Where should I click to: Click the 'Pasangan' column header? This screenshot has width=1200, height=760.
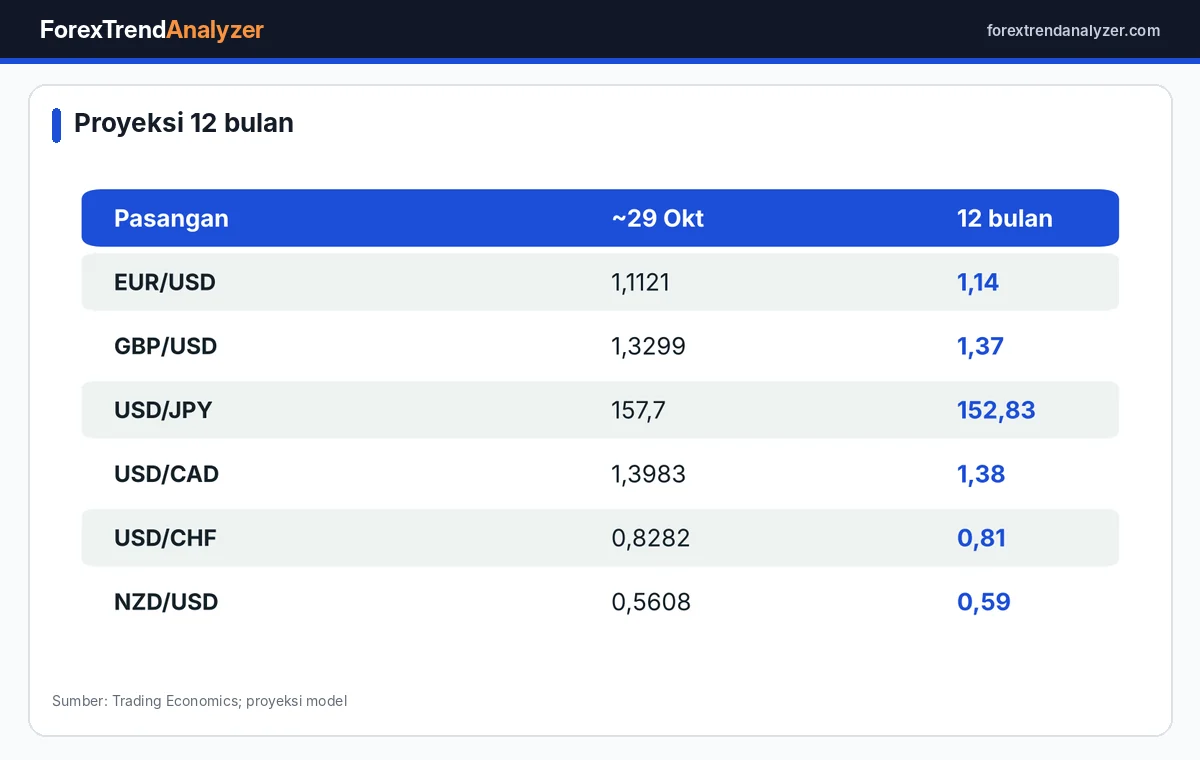[171, 218]
